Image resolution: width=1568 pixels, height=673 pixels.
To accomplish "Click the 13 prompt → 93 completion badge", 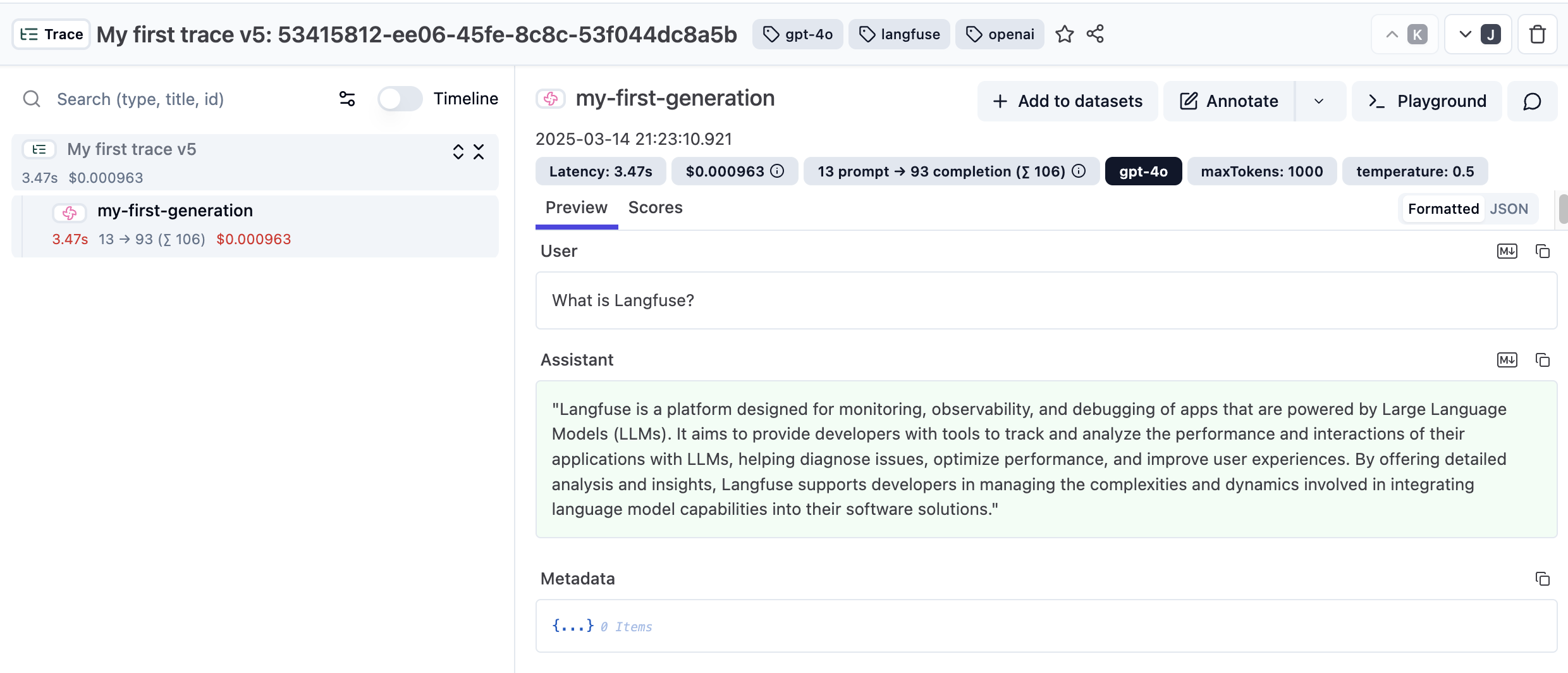I will tap(951, 171).
